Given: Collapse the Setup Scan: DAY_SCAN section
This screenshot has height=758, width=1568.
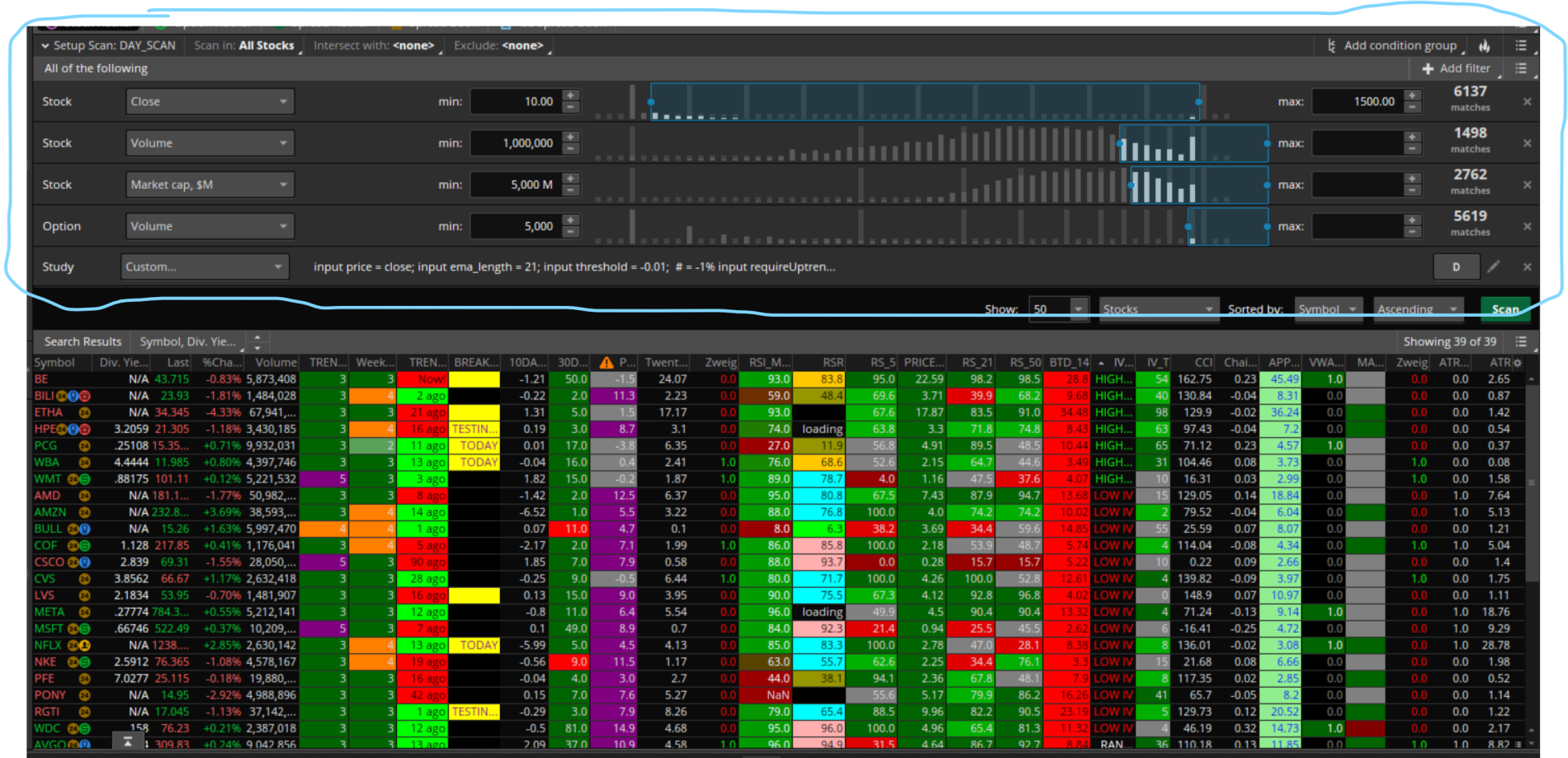Looking at the screenshot, I should (45, 46).
